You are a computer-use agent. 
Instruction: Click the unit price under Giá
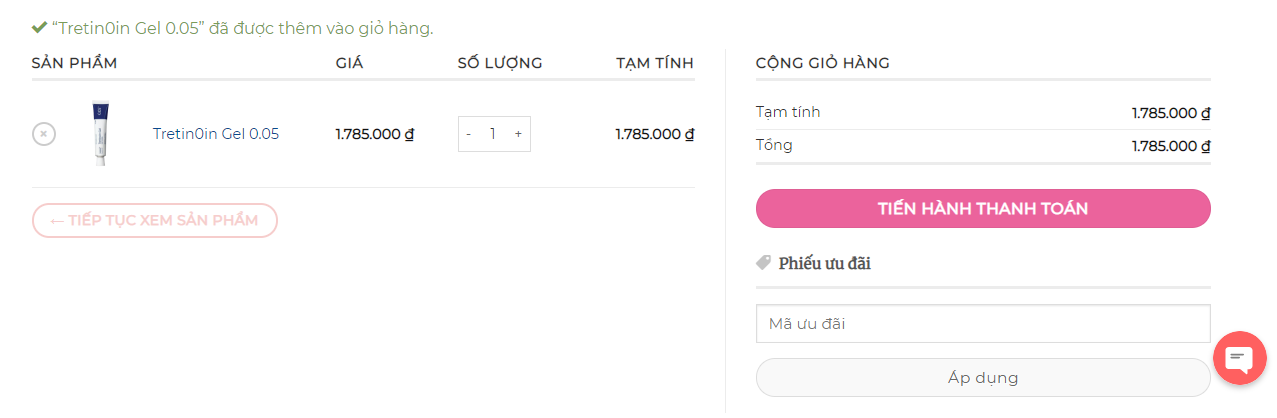point(375,134)
